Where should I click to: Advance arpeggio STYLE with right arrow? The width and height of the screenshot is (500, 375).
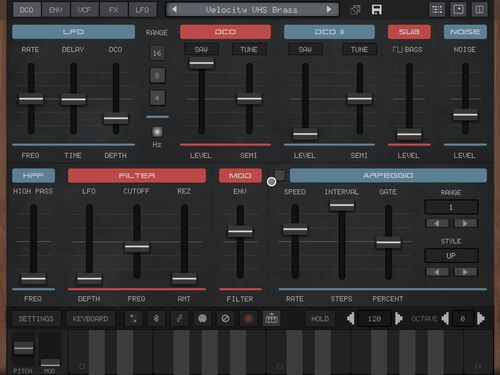pyautogui.click(x=465, y=272)
